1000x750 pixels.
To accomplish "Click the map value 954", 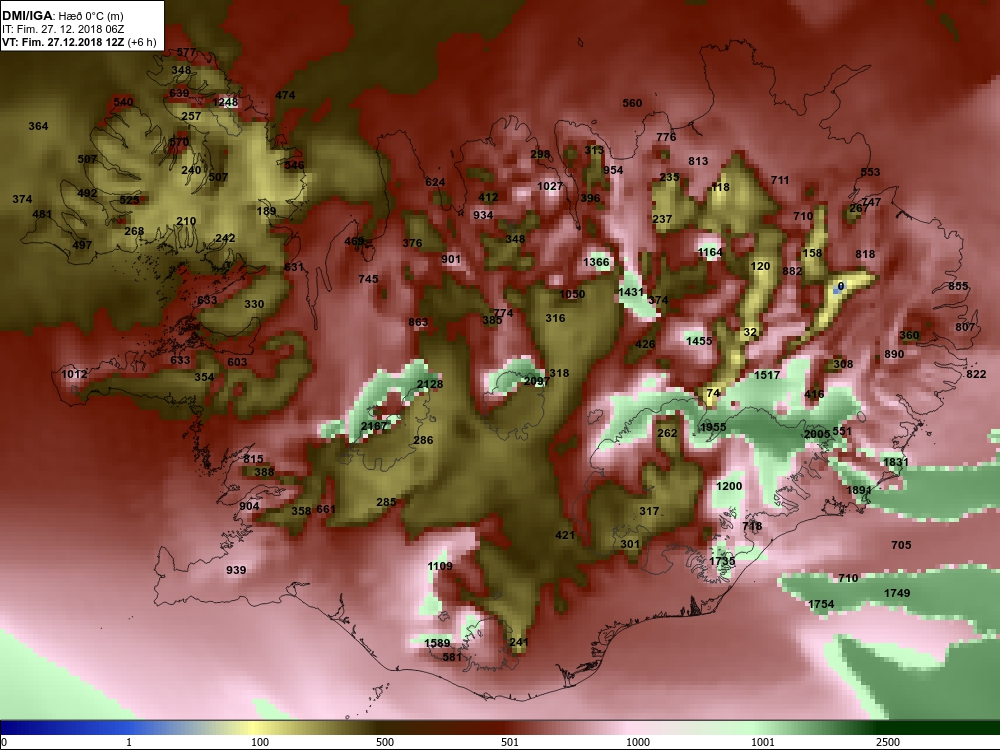I will (x=613, y=170).
